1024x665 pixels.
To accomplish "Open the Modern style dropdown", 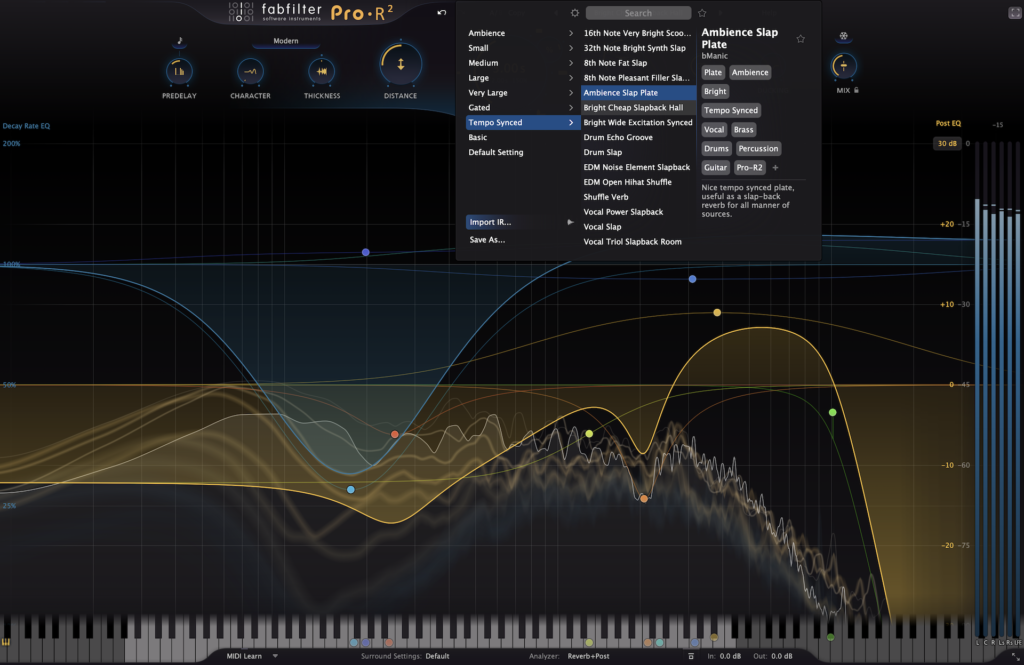I will (x=286, y=43).
